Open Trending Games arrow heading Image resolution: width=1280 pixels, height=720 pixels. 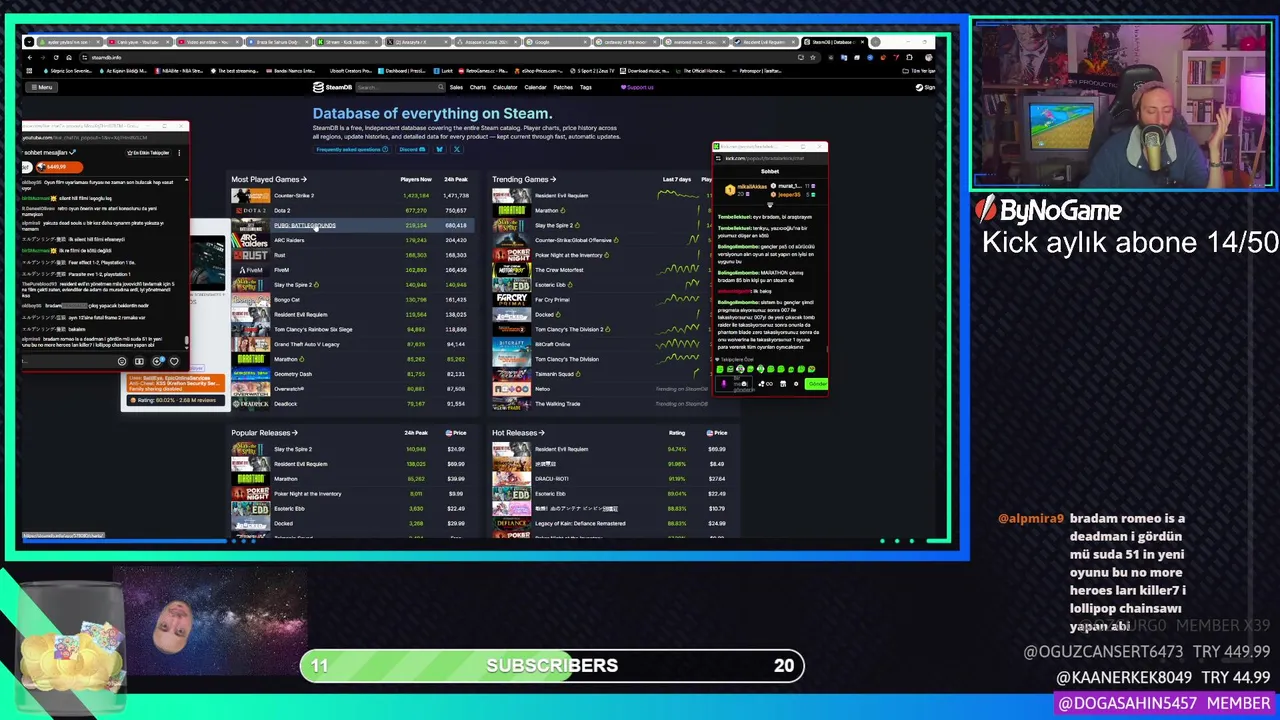[x=523, y=179]
